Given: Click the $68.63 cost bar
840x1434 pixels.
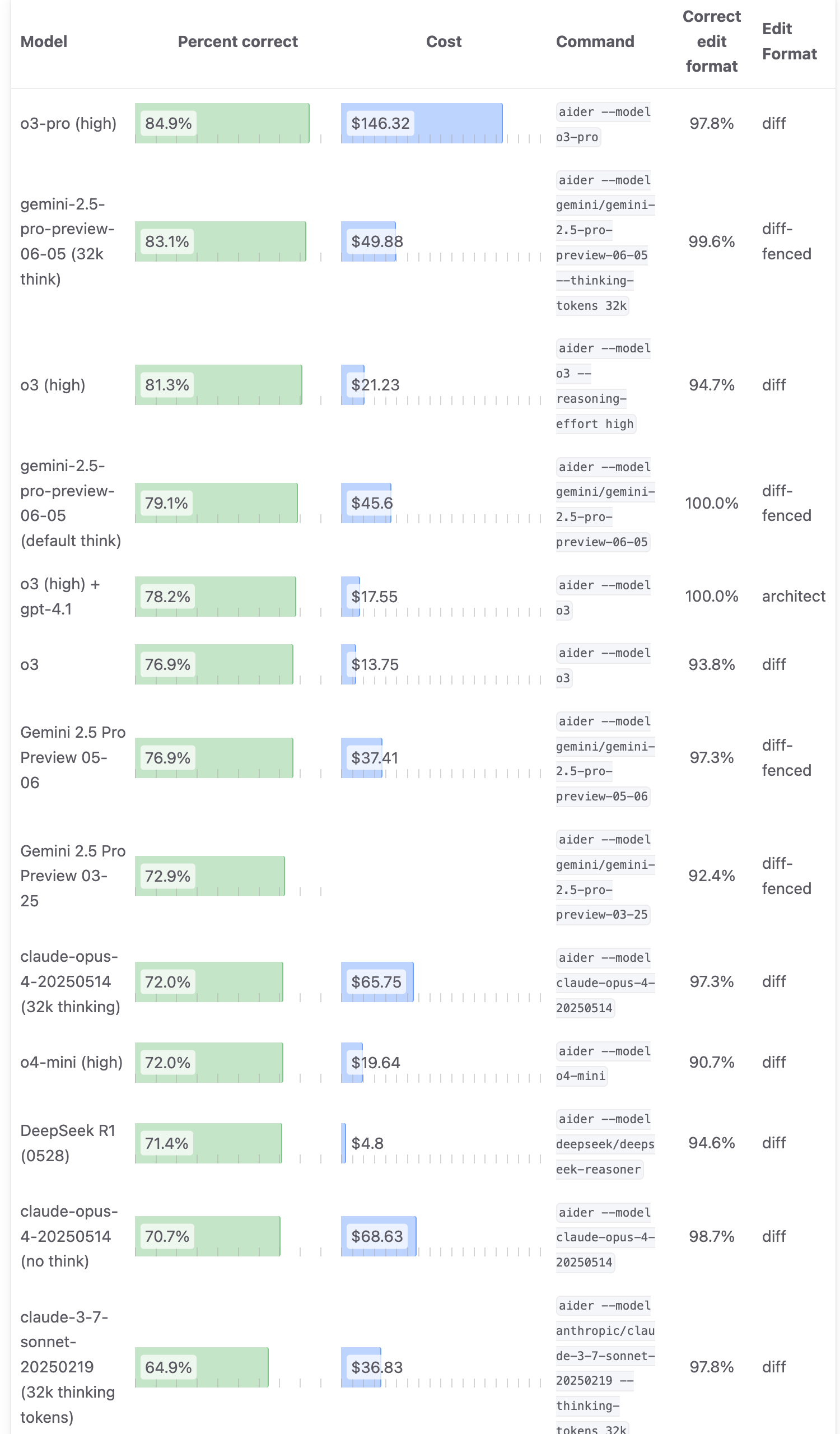Looking at the screenshot, I should pyautogui.click(x=379, y=1236).
